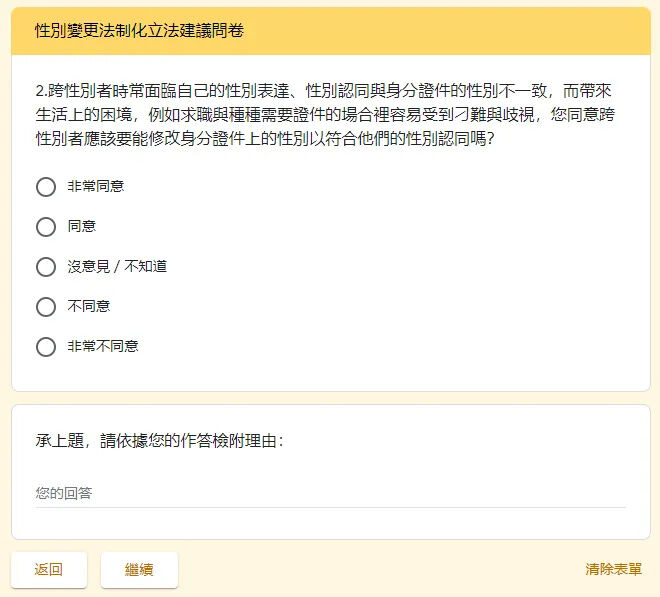Select the 非常不同意 radio circle

(x=46, y=347)
